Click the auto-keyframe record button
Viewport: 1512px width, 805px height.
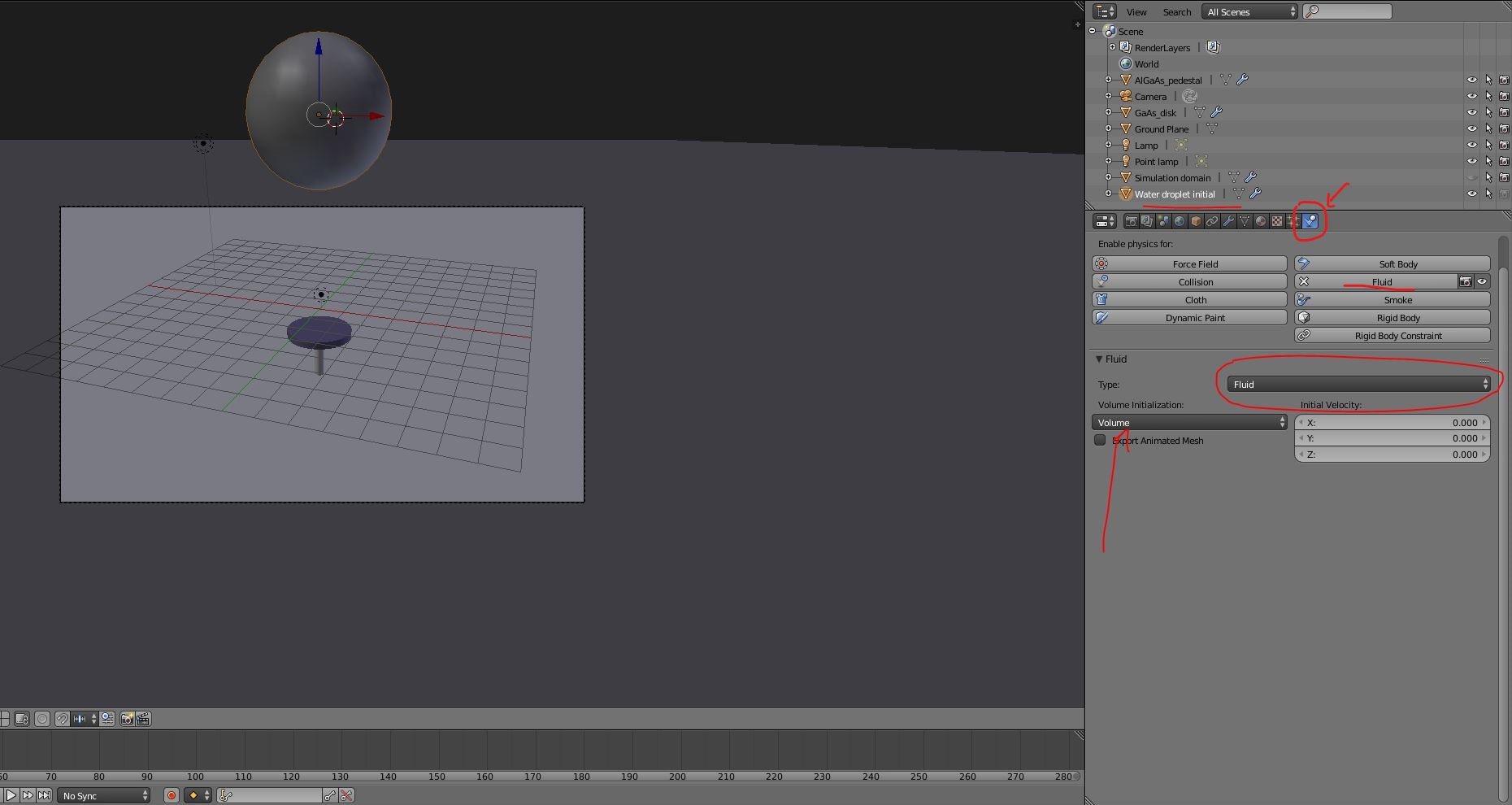pos(172,795)
